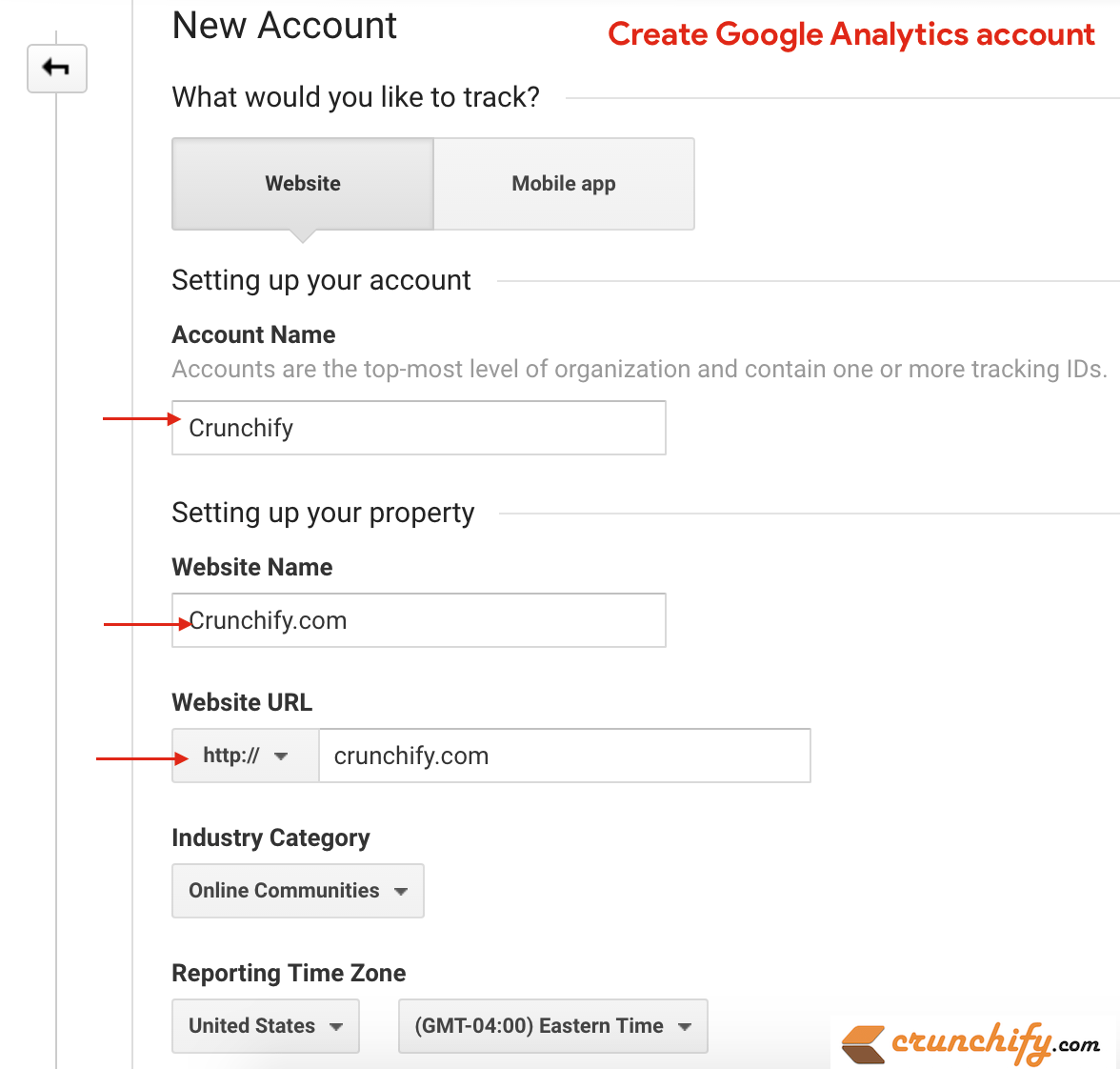Click the crunchify.com logo watermark
The image size is (1120, 1069).
tap(970, 1043)
